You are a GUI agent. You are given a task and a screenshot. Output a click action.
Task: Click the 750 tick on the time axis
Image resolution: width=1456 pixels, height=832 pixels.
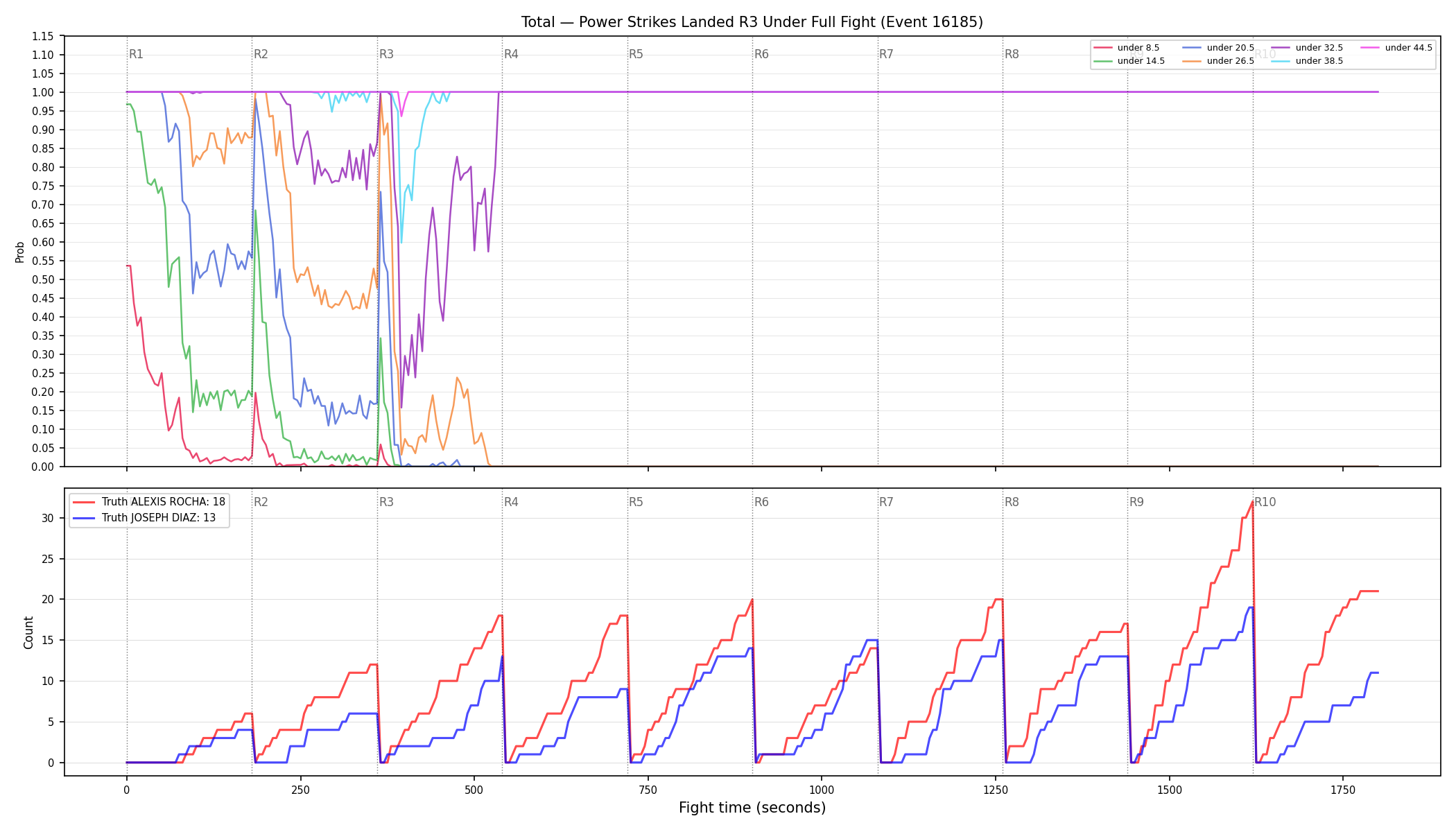coord(648,790)
